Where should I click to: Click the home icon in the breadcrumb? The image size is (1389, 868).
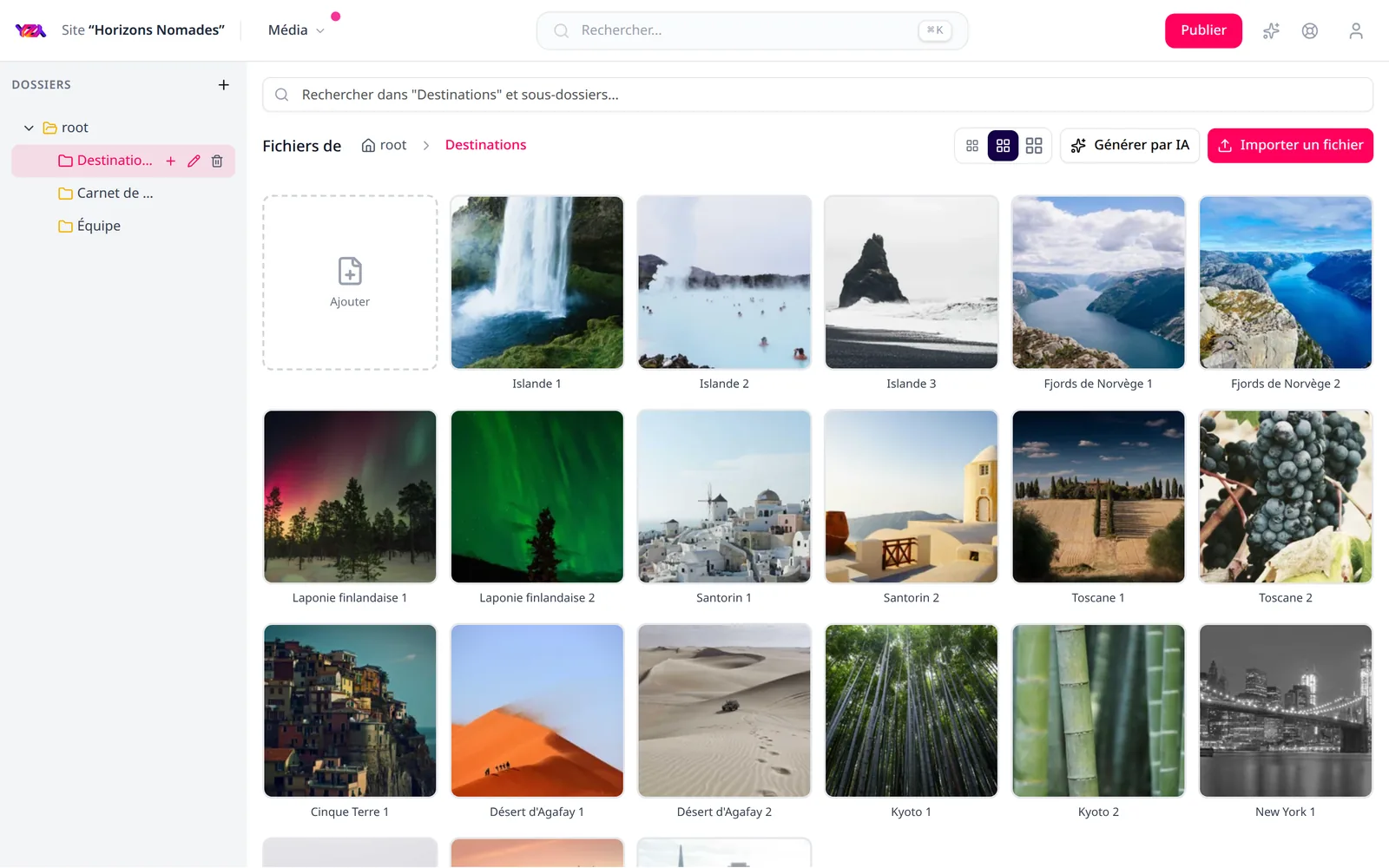(368, 146)
